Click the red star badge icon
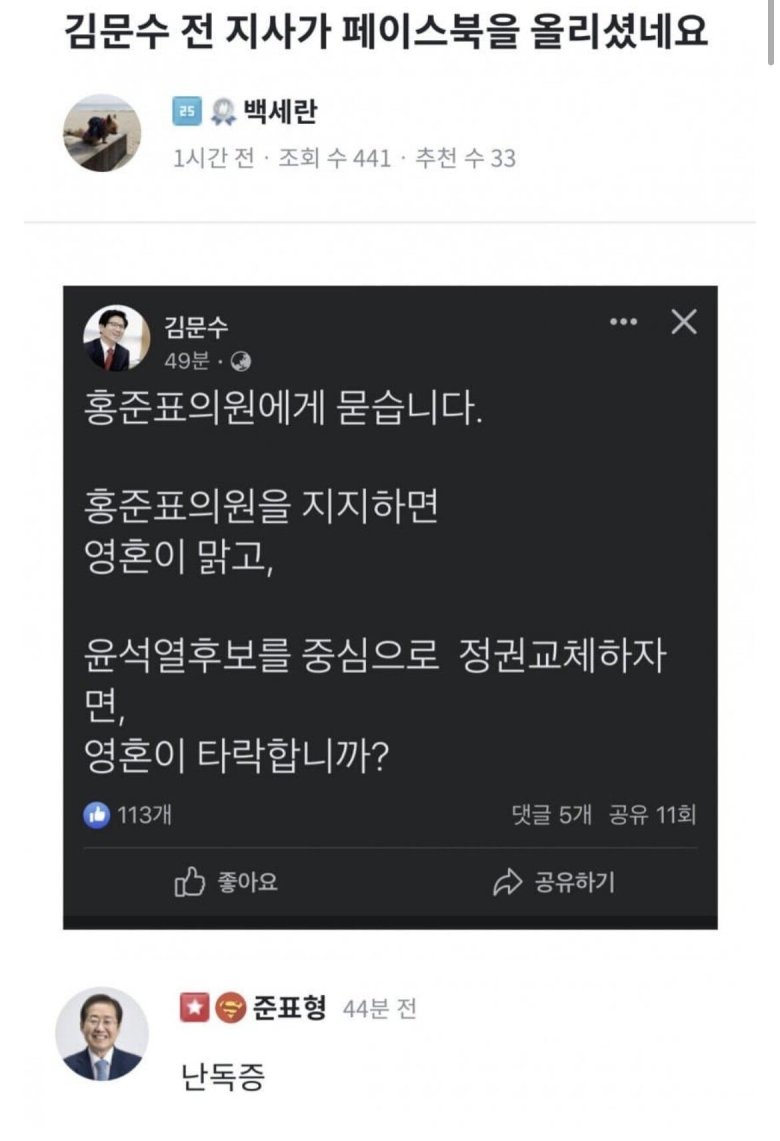Image resolution: width=780 pixels, height=1141 pixels. 193,1007
